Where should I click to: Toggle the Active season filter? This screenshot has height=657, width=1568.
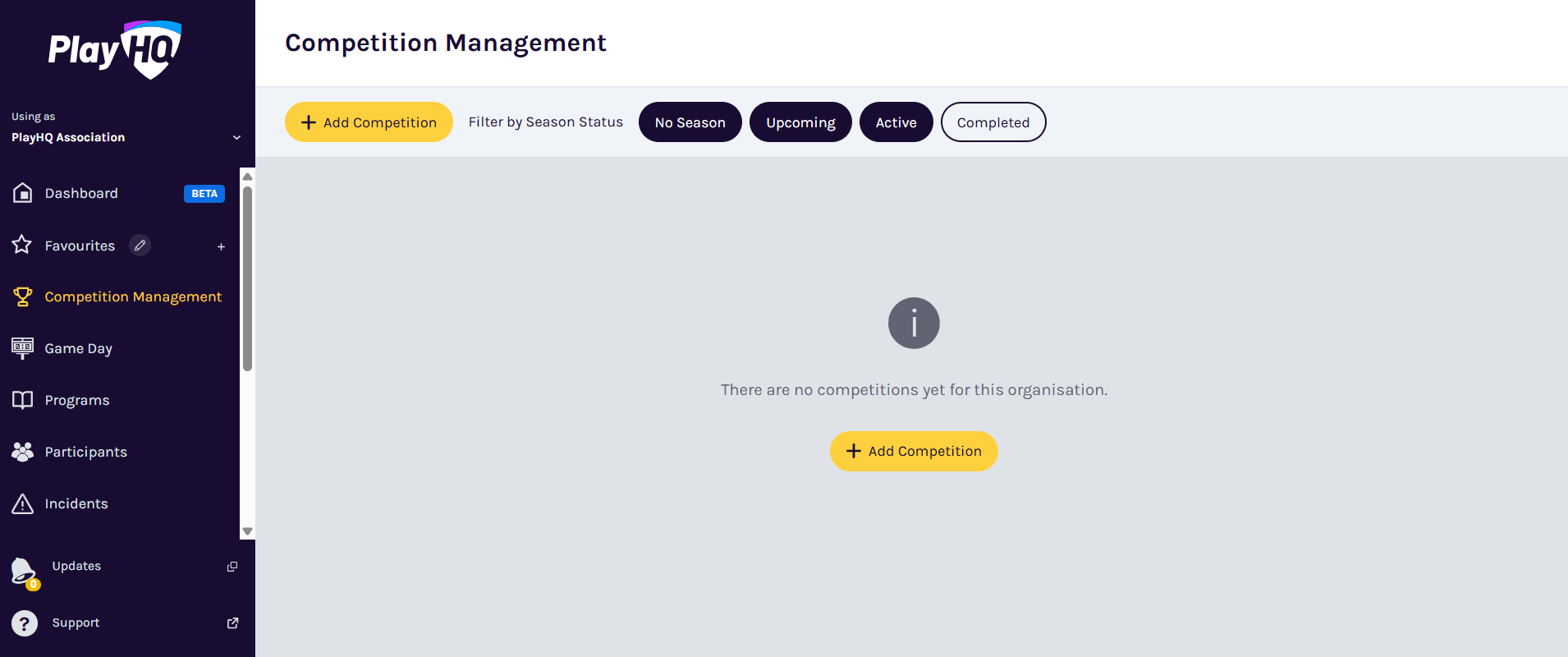(896, 122)
